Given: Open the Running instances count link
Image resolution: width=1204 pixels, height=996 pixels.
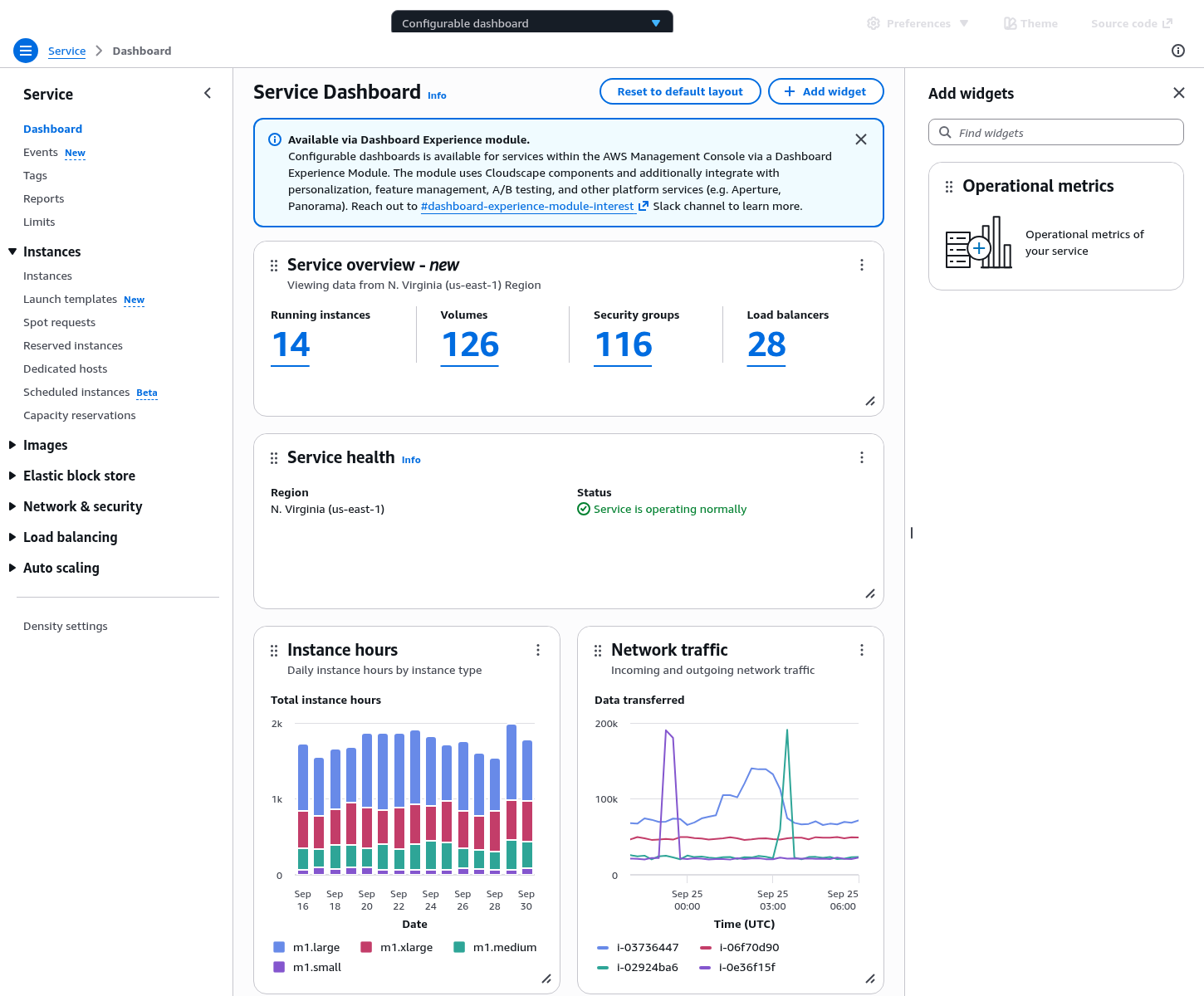Looking at the screenshot, I should [x=291, y=344].
